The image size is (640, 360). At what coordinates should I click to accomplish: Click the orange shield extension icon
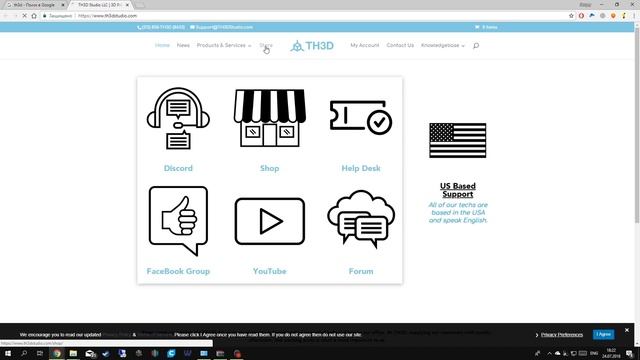613,16
